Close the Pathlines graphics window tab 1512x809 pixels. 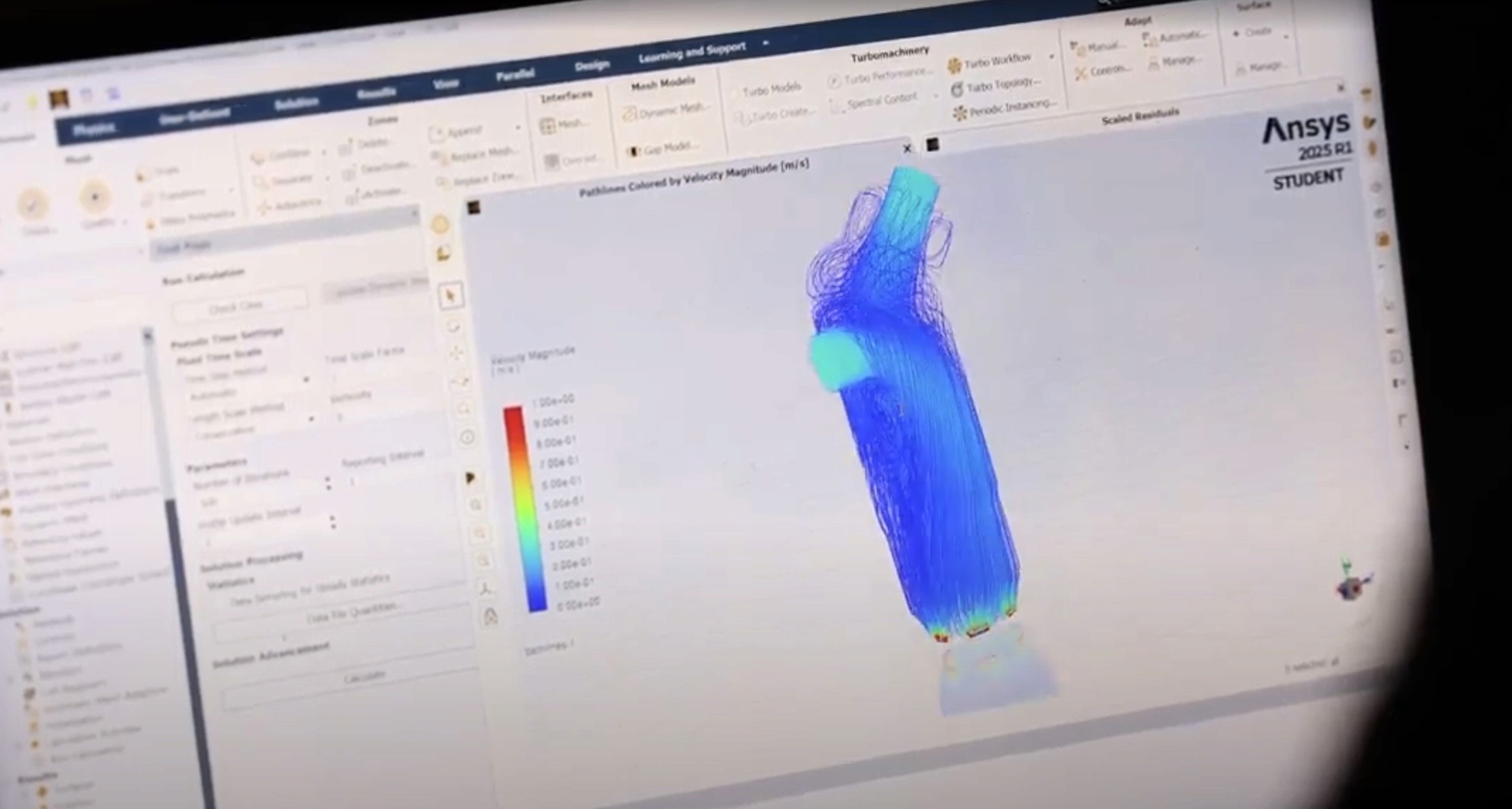tap(906, 149)
